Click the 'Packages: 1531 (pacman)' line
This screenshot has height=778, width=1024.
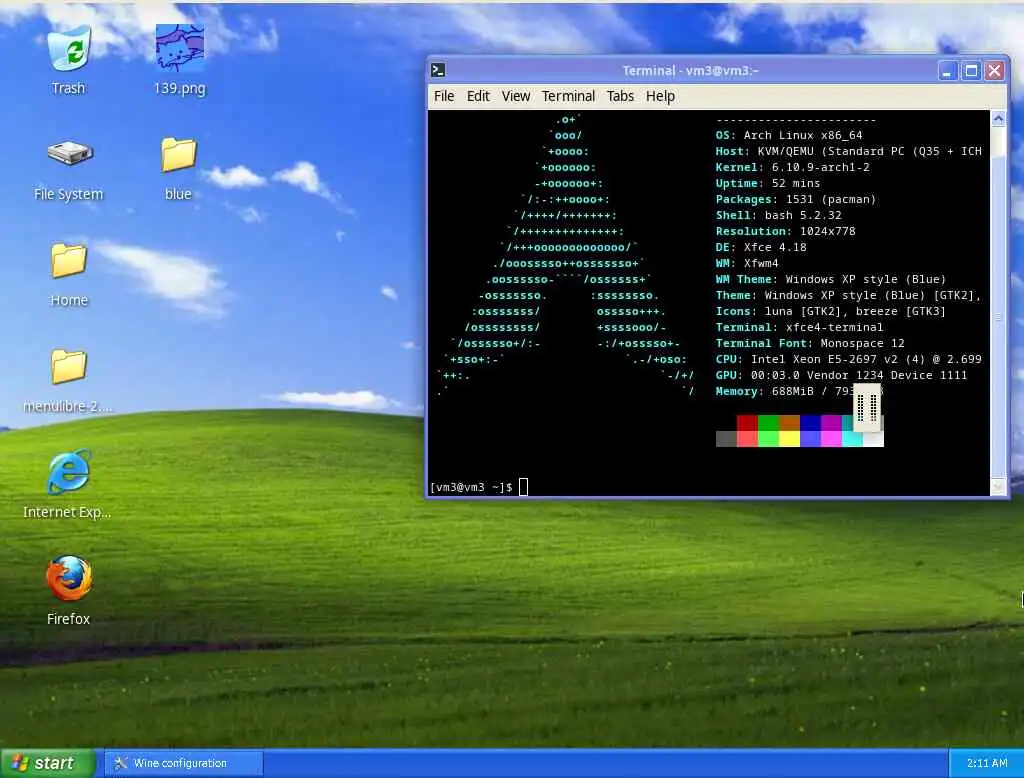point(795,199)
